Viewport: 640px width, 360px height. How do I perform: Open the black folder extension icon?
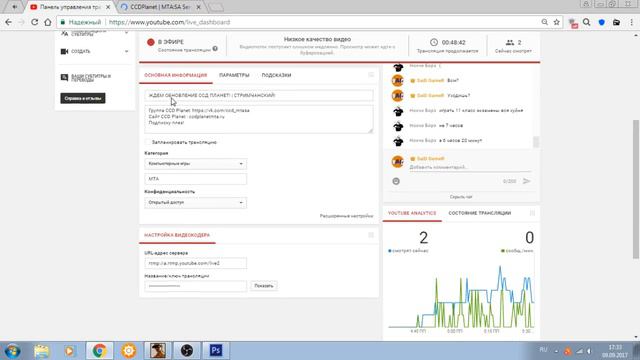616,22
